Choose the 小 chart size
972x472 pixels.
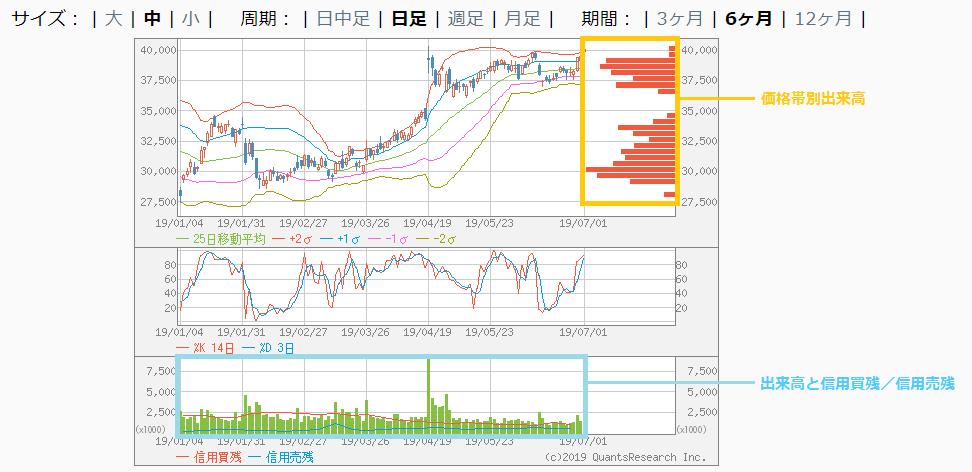[x=189, y=19]
